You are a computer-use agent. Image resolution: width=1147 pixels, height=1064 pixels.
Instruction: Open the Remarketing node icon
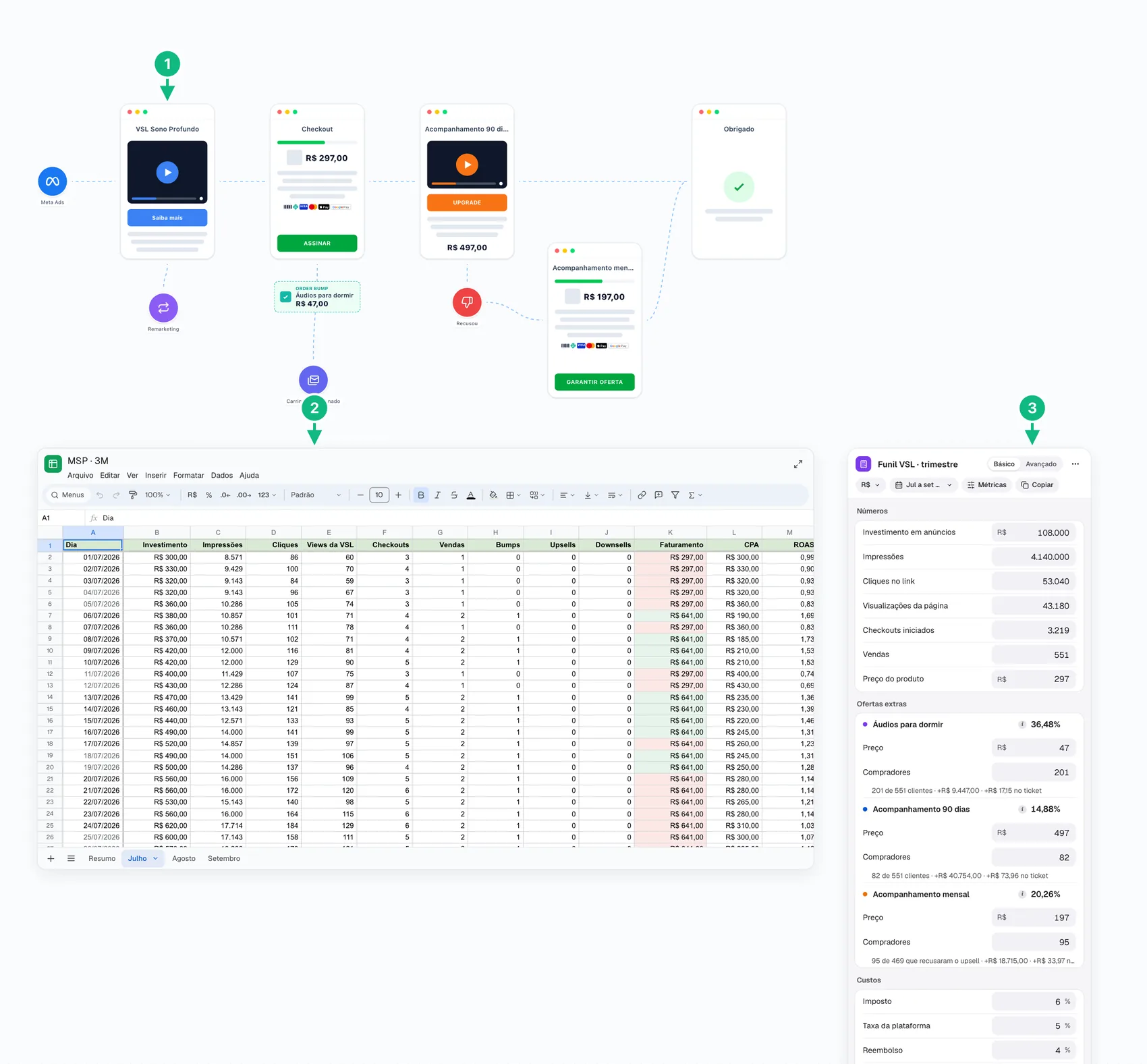coord(163,308)
